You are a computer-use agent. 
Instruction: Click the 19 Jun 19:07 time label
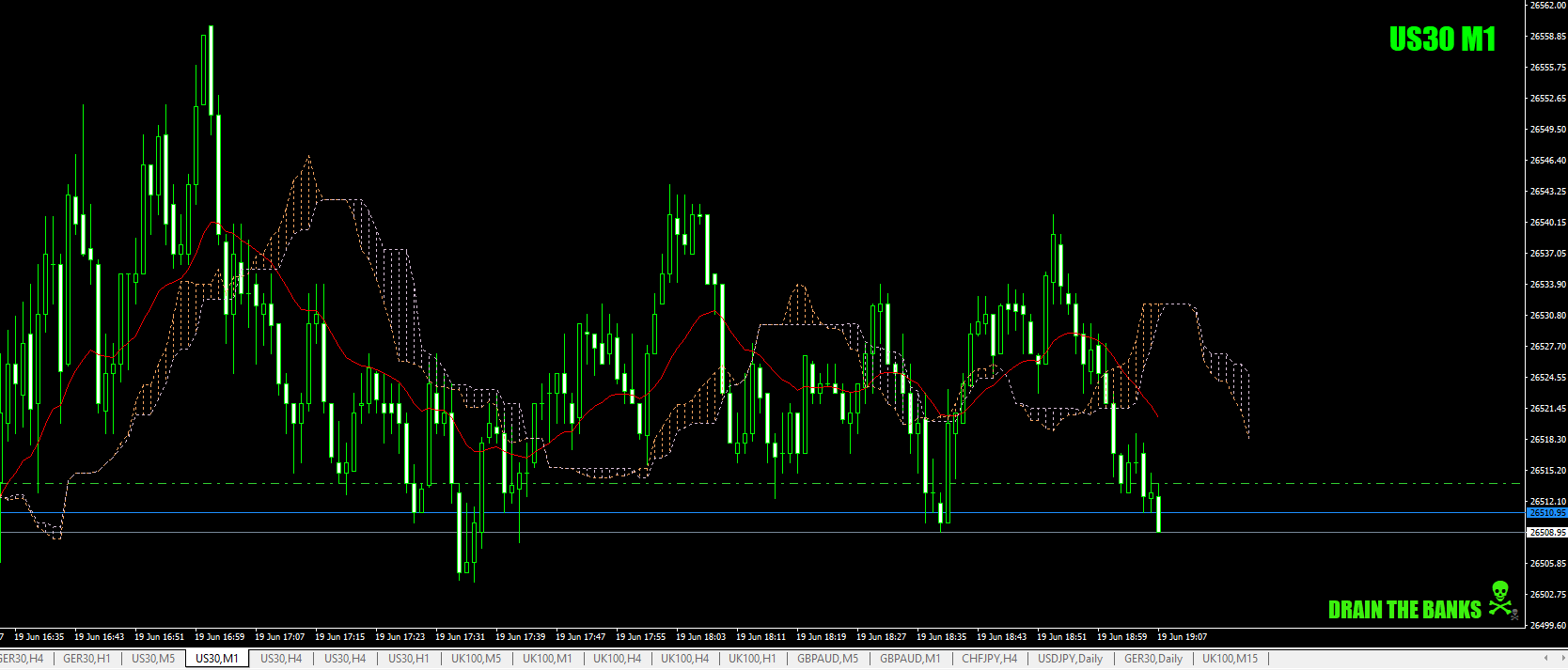[1182, 637]
